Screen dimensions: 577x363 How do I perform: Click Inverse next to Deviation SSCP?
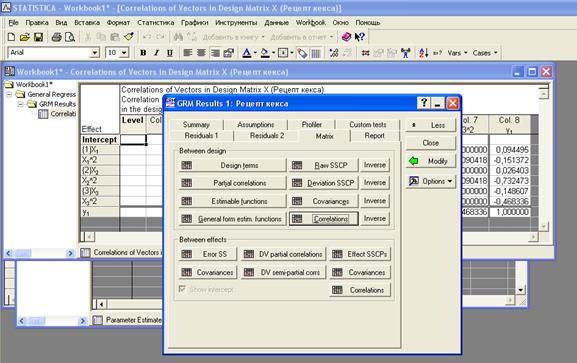(375, 183)
